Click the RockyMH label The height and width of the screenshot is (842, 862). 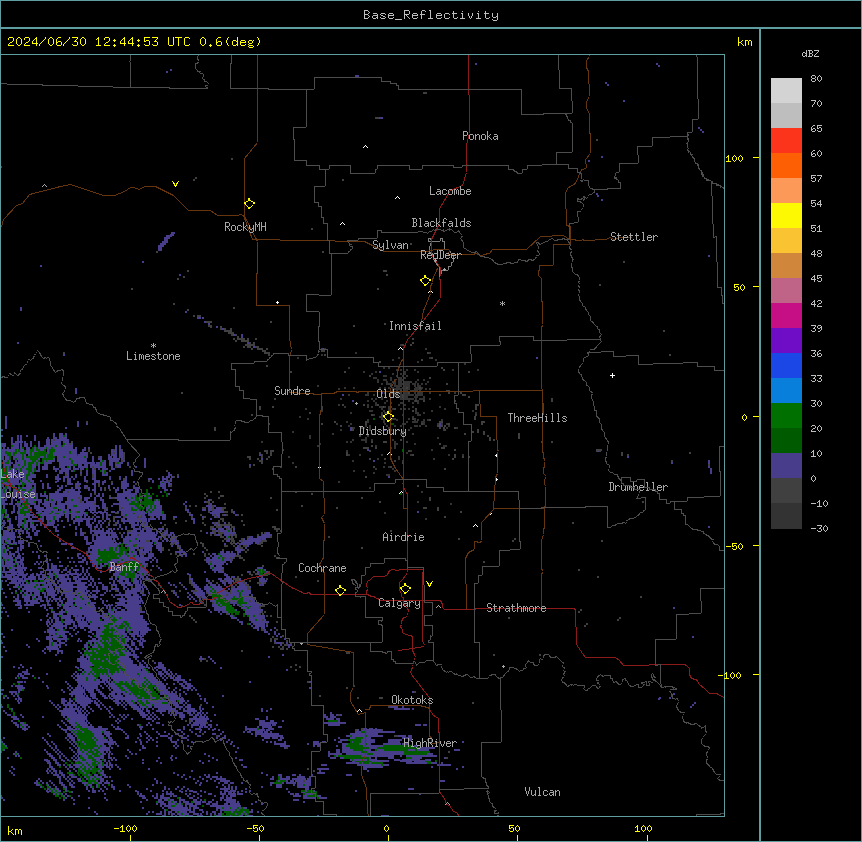245,227
